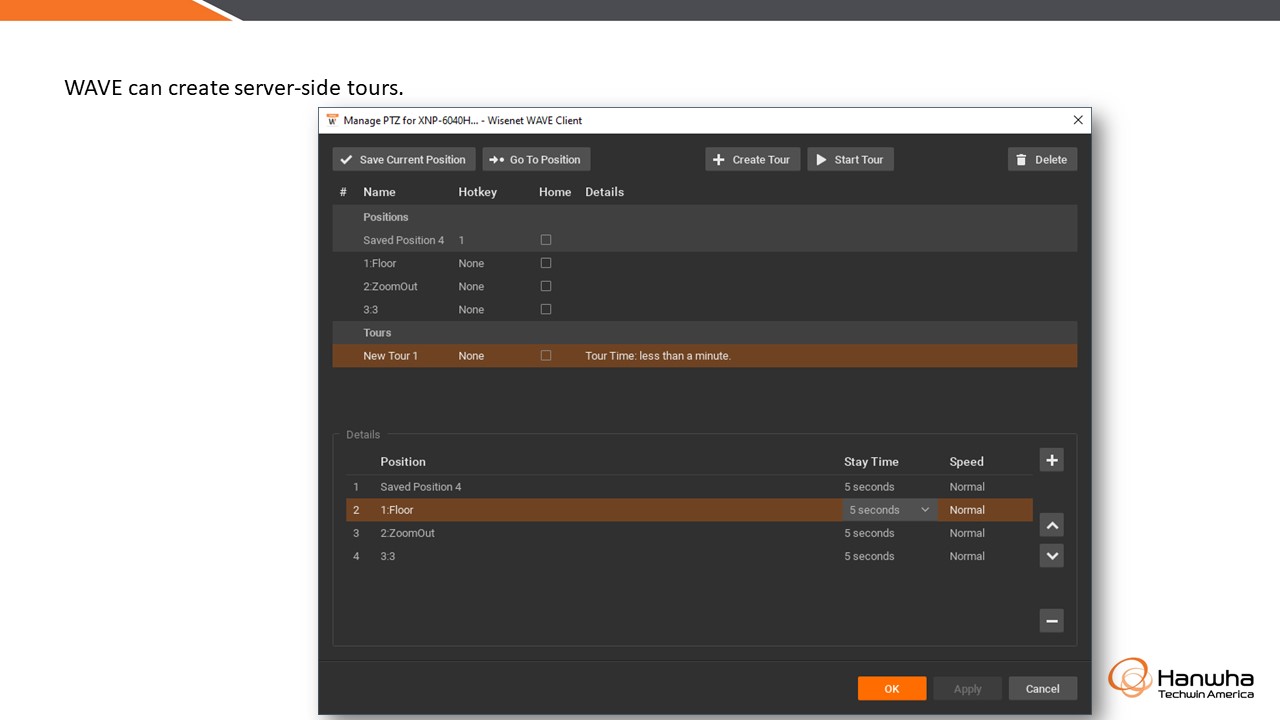Move tour position down with arrow
1280x720 pixels.
tap(1051, 555)
